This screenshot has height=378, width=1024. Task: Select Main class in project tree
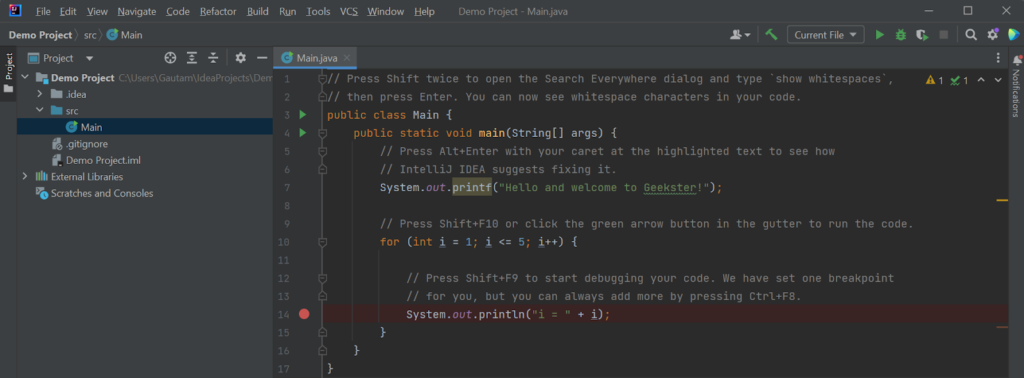(x=145, y=127)
